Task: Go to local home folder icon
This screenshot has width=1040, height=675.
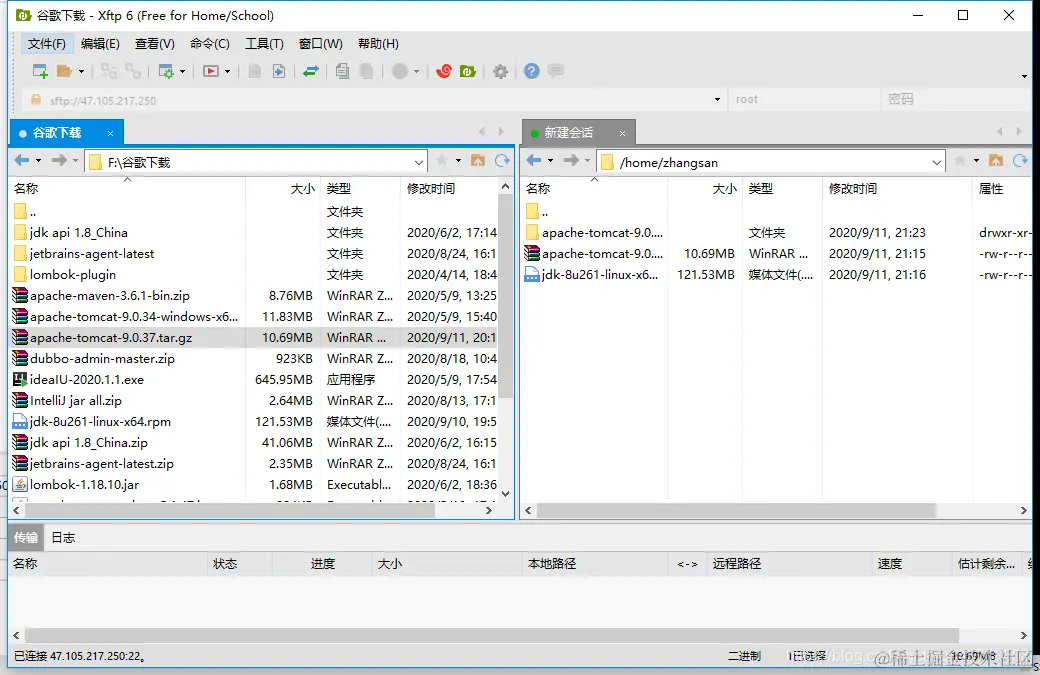Action: [478, 160]
